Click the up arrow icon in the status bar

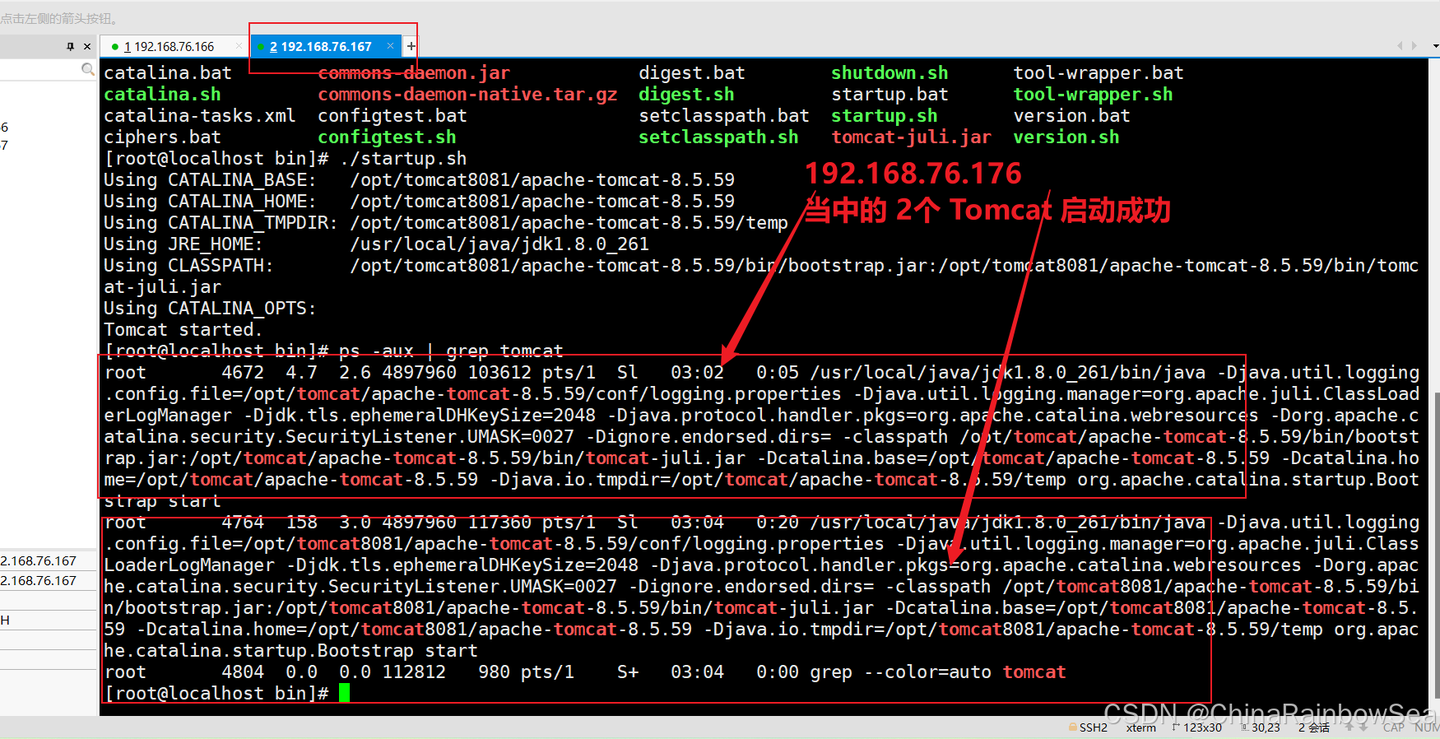coord(1350,727)
